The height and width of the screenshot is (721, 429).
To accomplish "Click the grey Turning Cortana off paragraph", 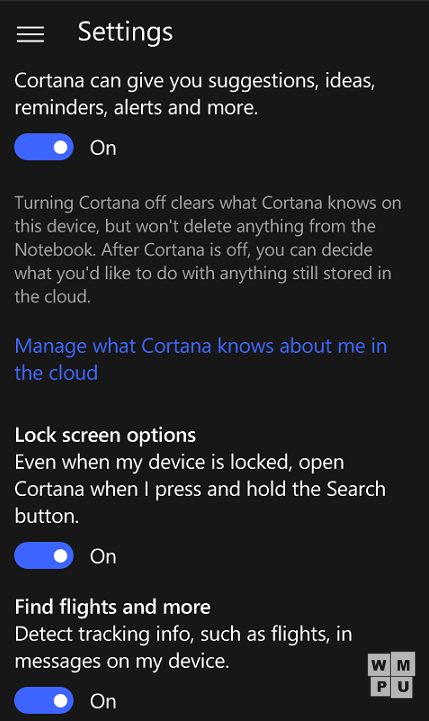I will [x=207, y=250].
